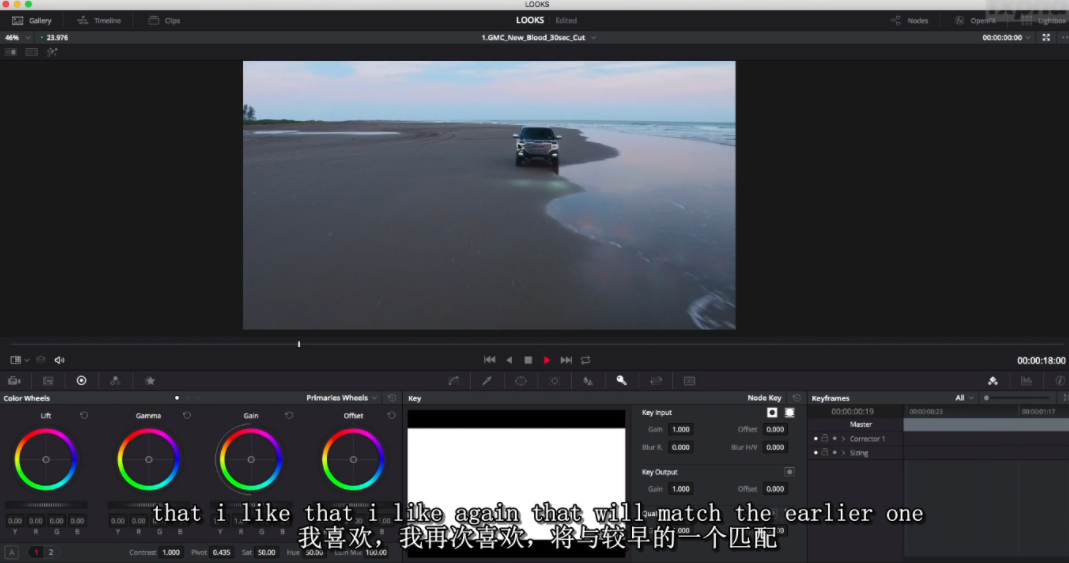Click the Offset color wheel center
Viewport: 1069px width, 563px height.
[x=353, y=459]
